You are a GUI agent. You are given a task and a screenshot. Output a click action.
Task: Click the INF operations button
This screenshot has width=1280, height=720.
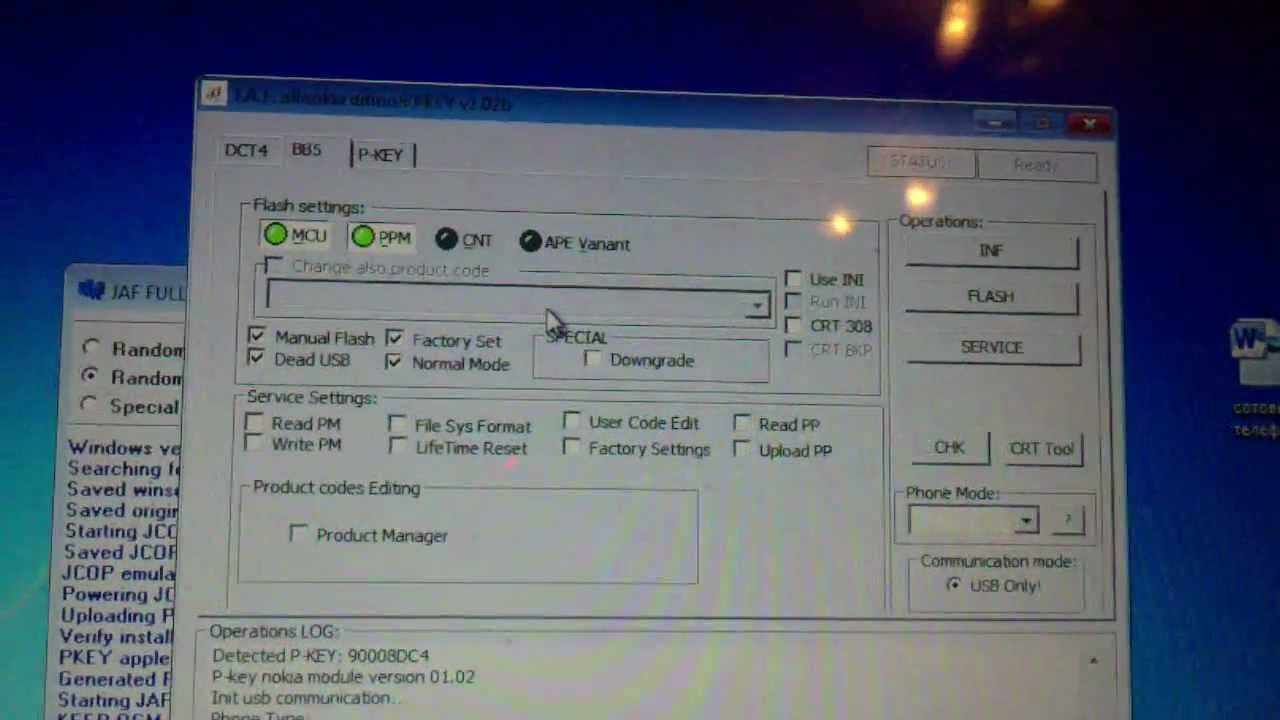coord(991,251)
